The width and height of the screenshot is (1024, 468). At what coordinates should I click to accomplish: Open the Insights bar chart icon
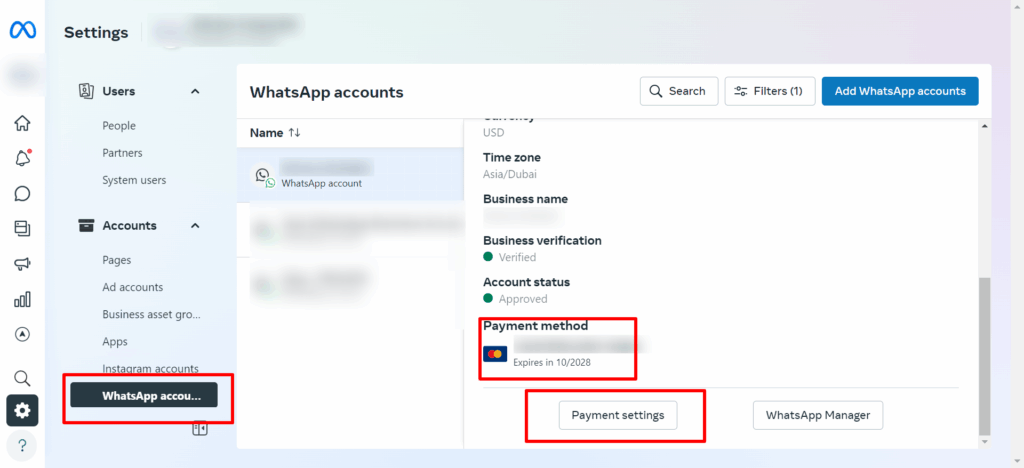tap(22, 299)
